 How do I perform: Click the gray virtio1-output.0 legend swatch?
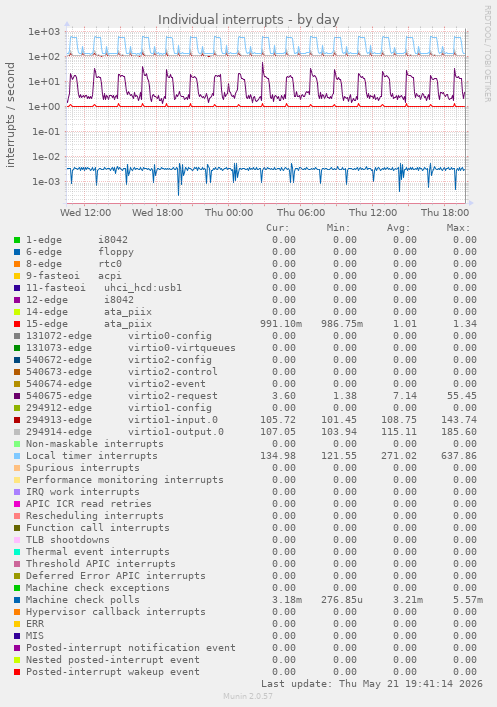pos(17,432)
